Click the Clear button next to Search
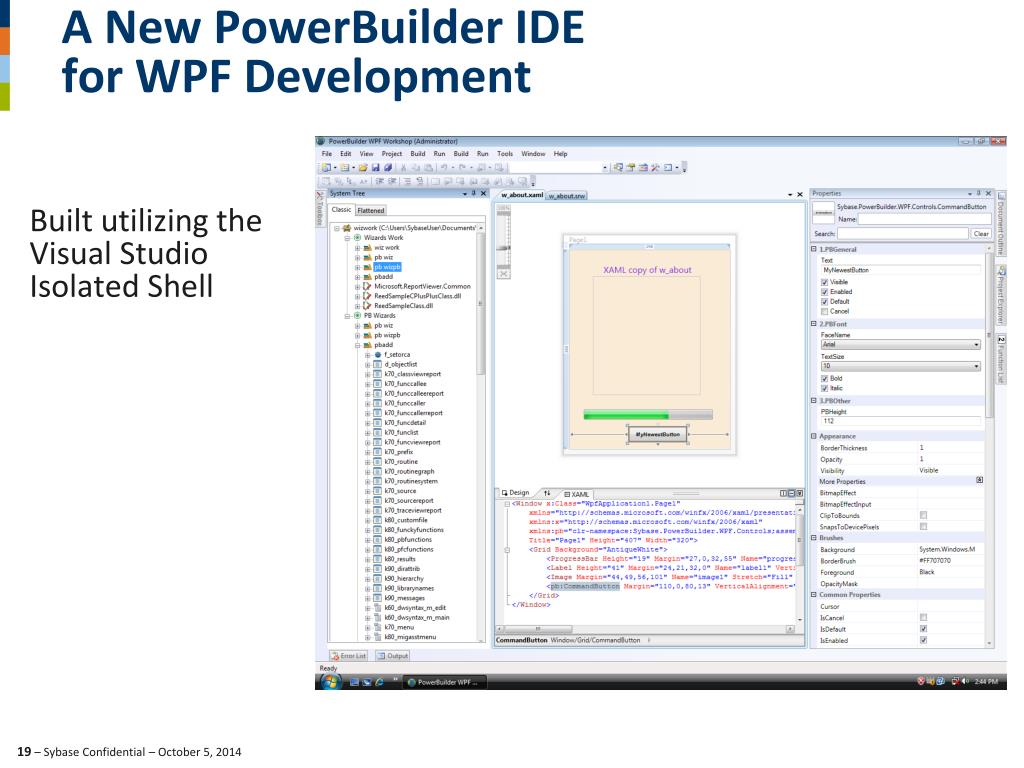 [981, 234]
